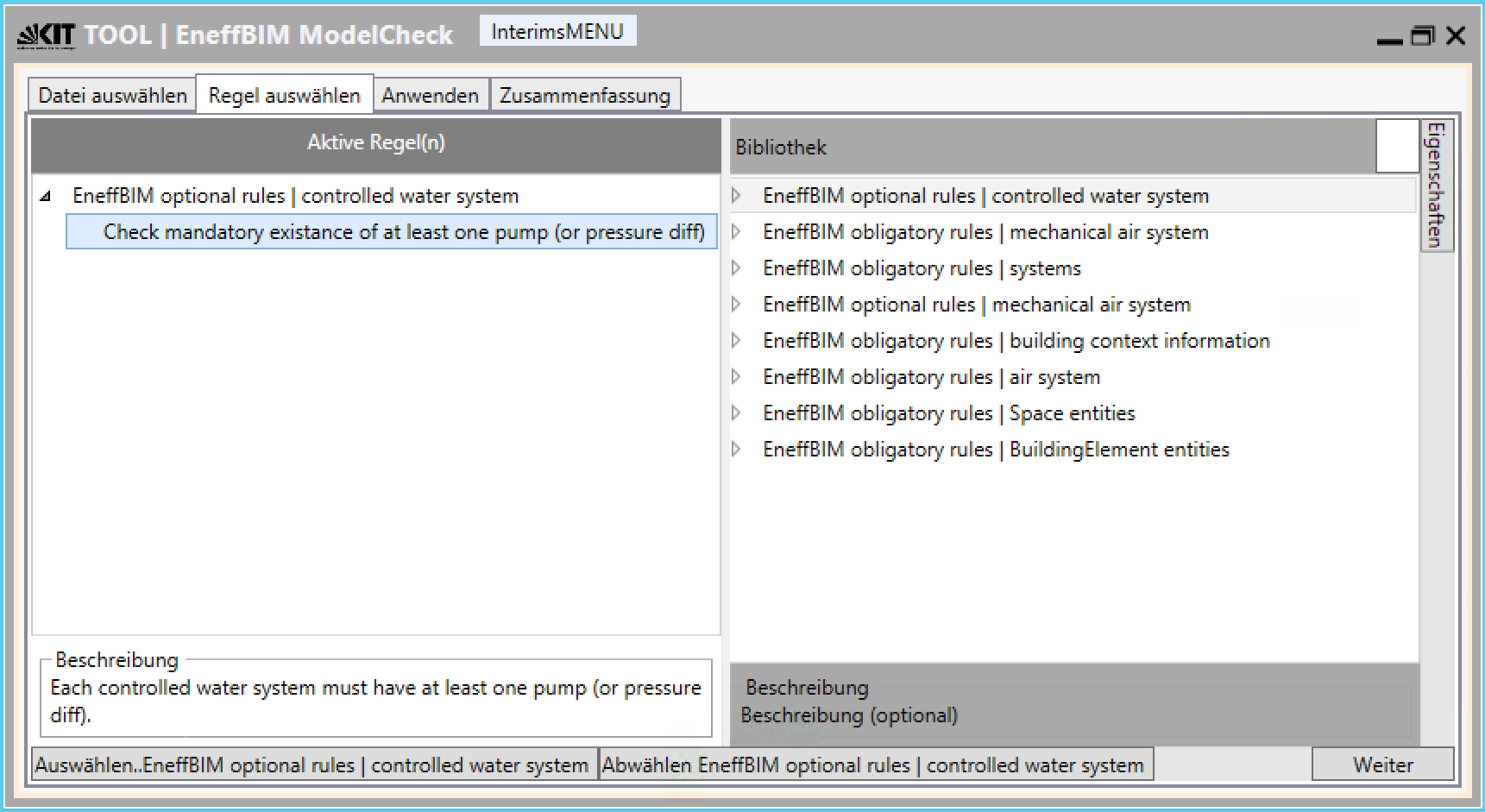Close the EneffBIM ModelCheck window
This screenshot has width=1485, height=812.
coord(1457,35)
